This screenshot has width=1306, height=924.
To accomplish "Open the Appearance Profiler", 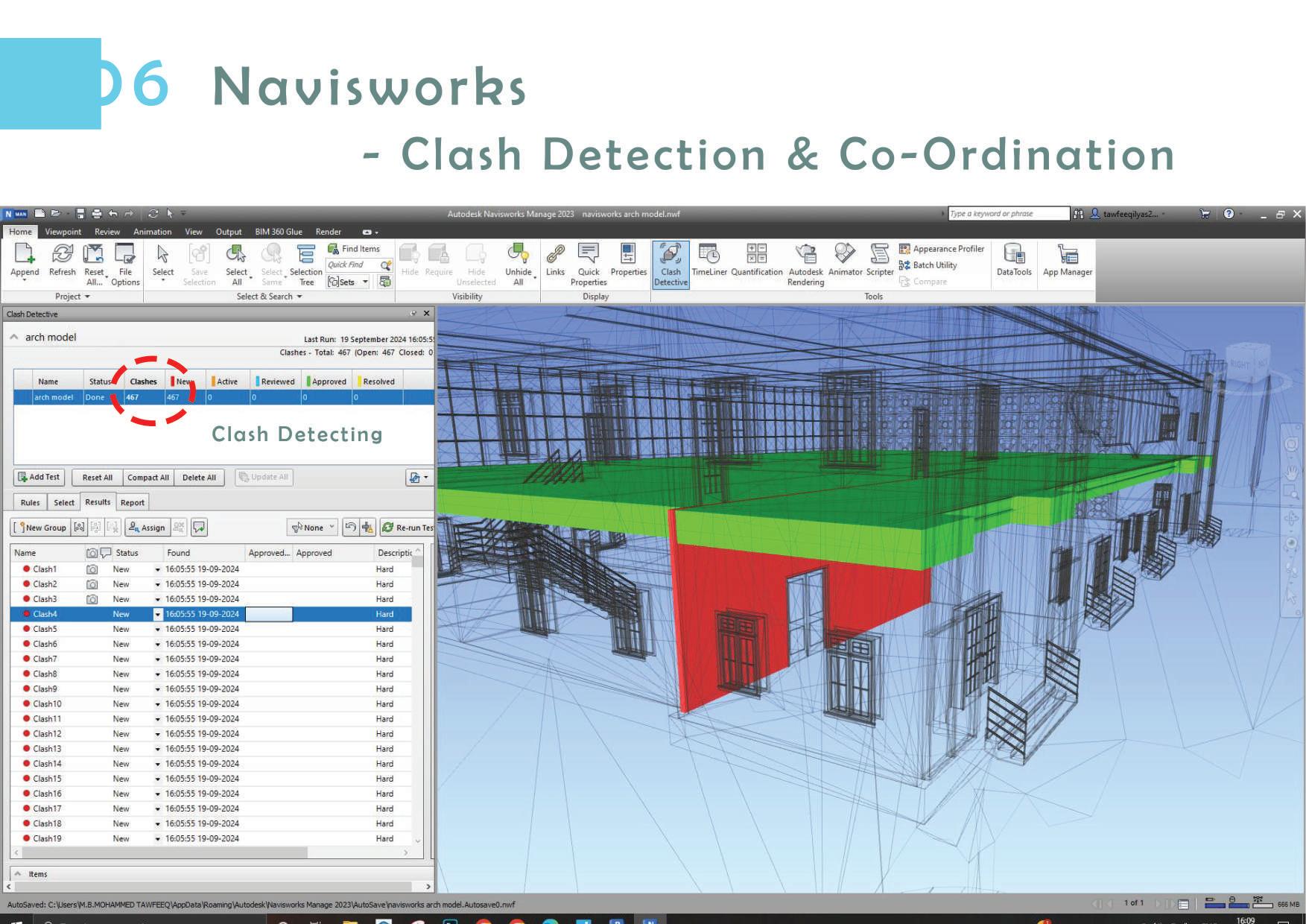I will (942, 249).
